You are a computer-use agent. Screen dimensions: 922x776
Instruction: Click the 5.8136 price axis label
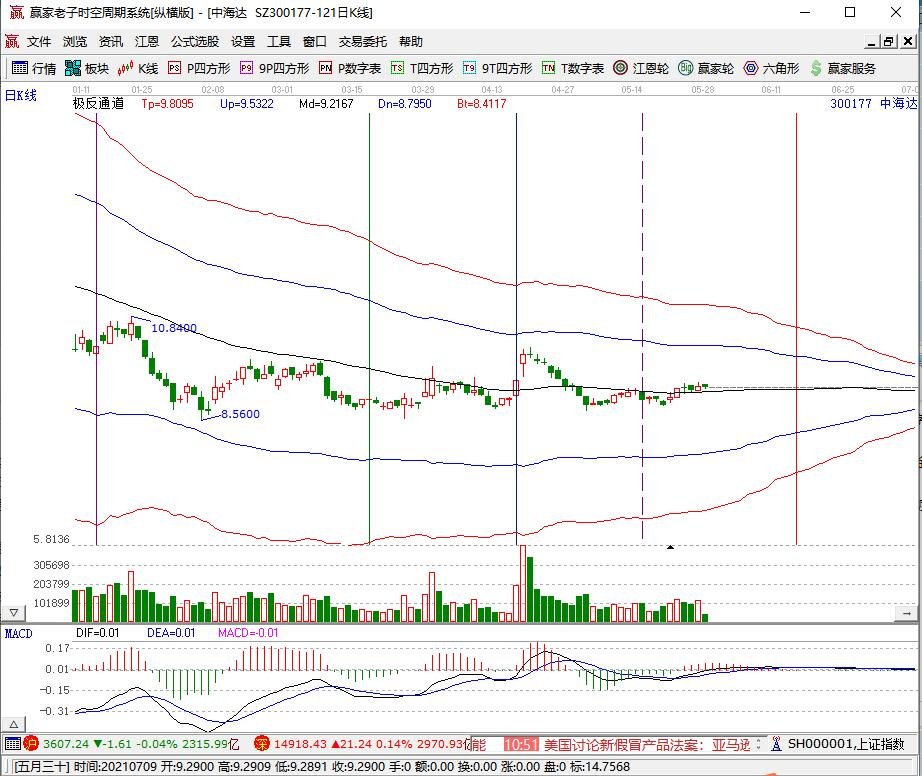(x=51, y=539)
